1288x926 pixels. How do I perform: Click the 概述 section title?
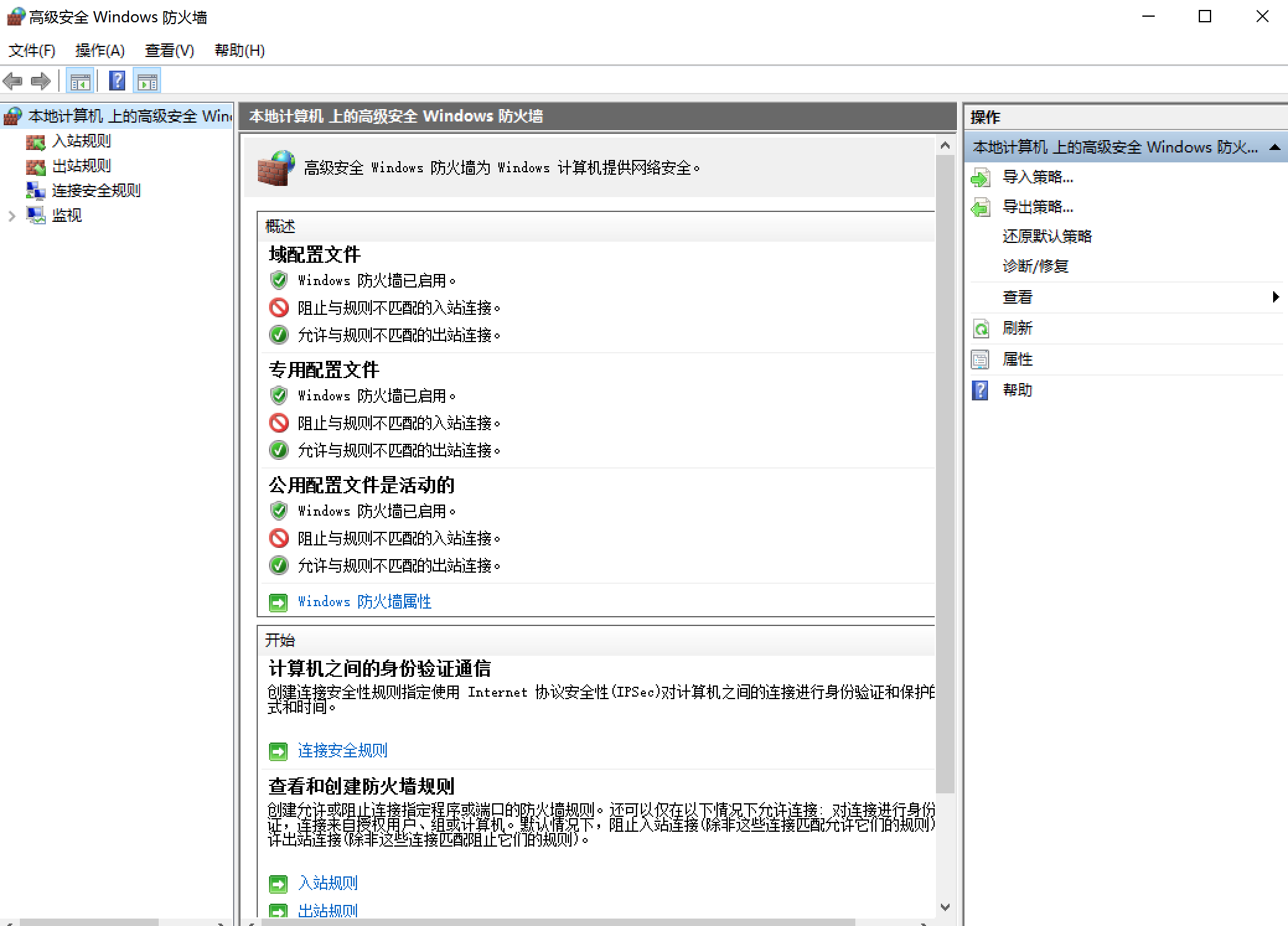click(280, 227)
